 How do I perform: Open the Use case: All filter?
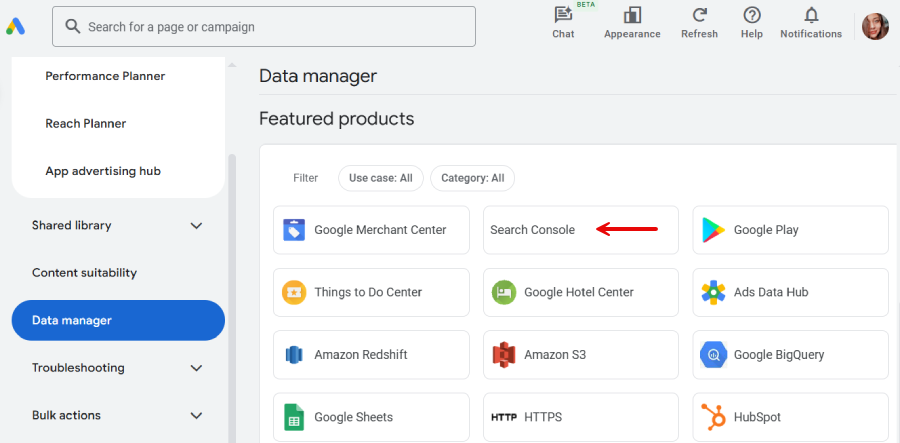point(381,178)
